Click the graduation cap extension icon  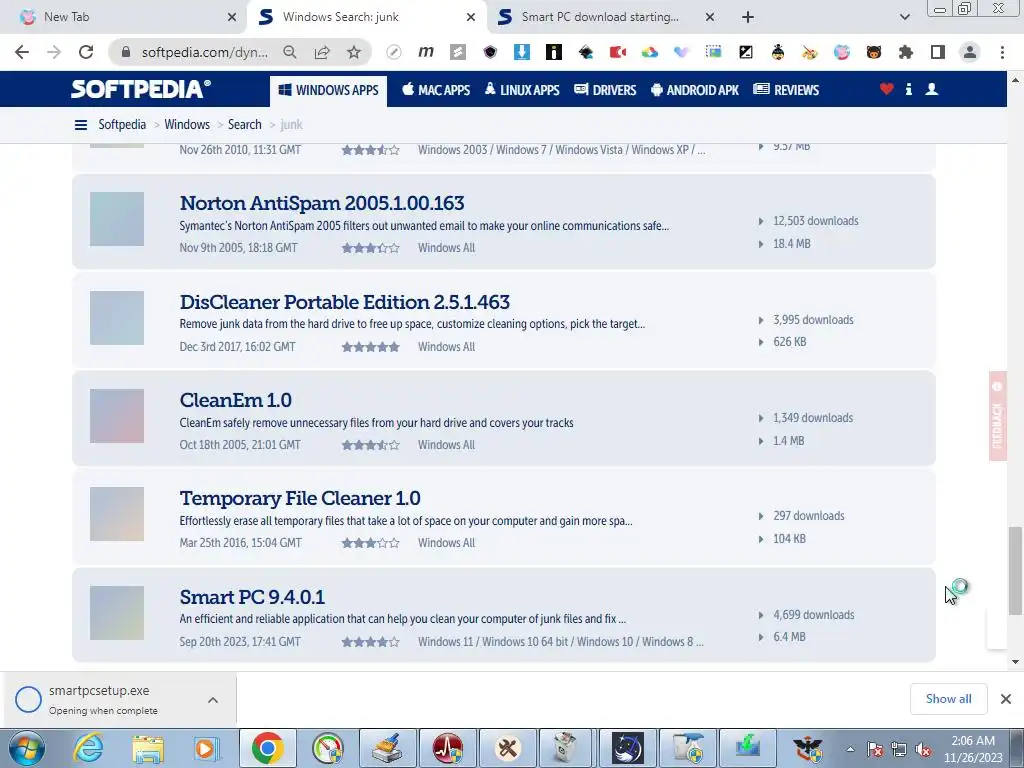point(586,52)
